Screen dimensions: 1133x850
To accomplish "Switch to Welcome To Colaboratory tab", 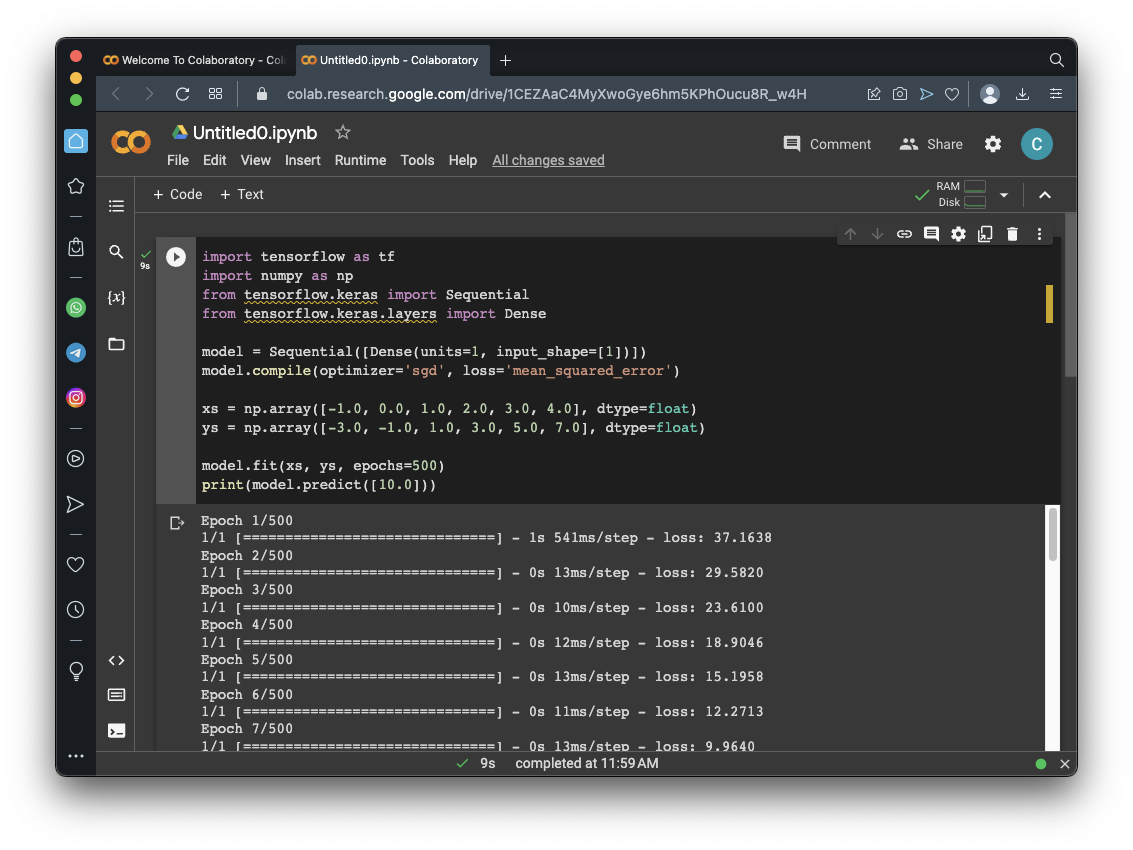I will click(x=195, y=60).
